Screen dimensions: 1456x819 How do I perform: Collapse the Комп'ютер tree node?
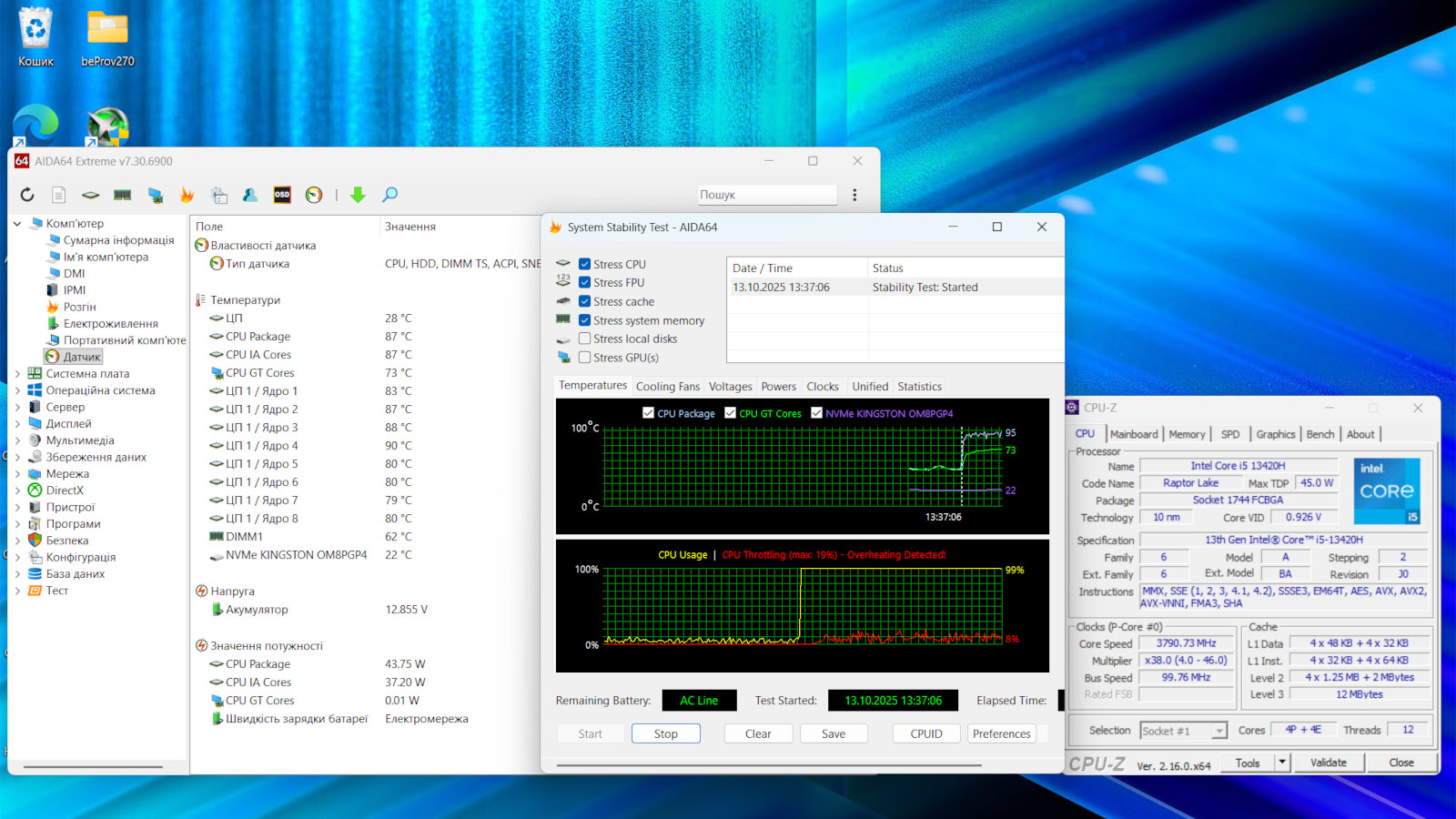[17, 224]
